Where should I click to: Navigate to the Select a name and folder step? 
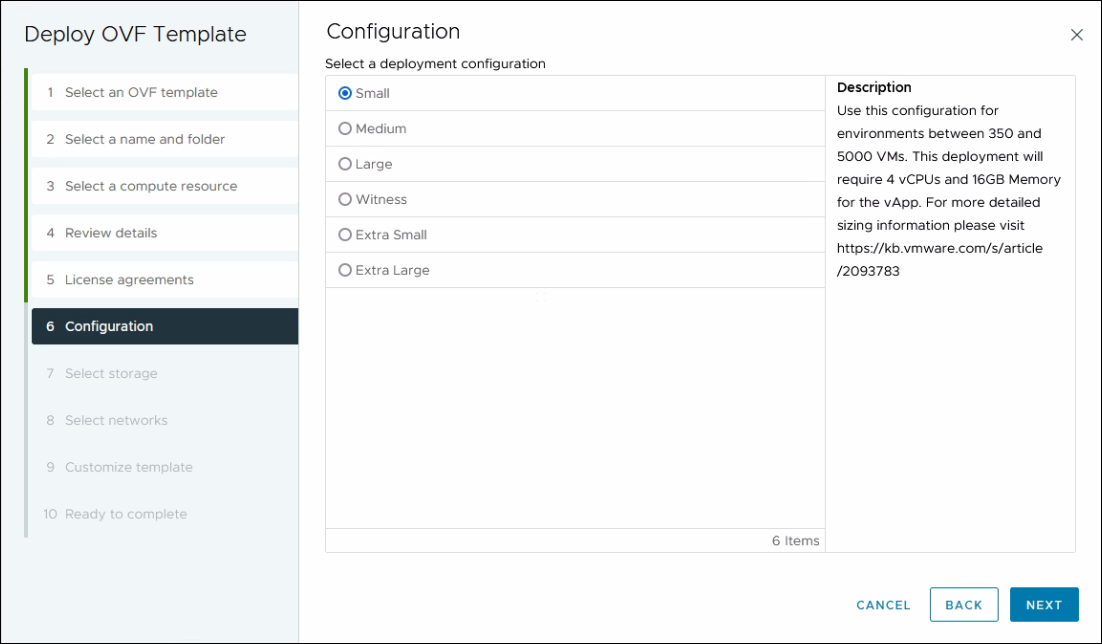coord(145,139)
